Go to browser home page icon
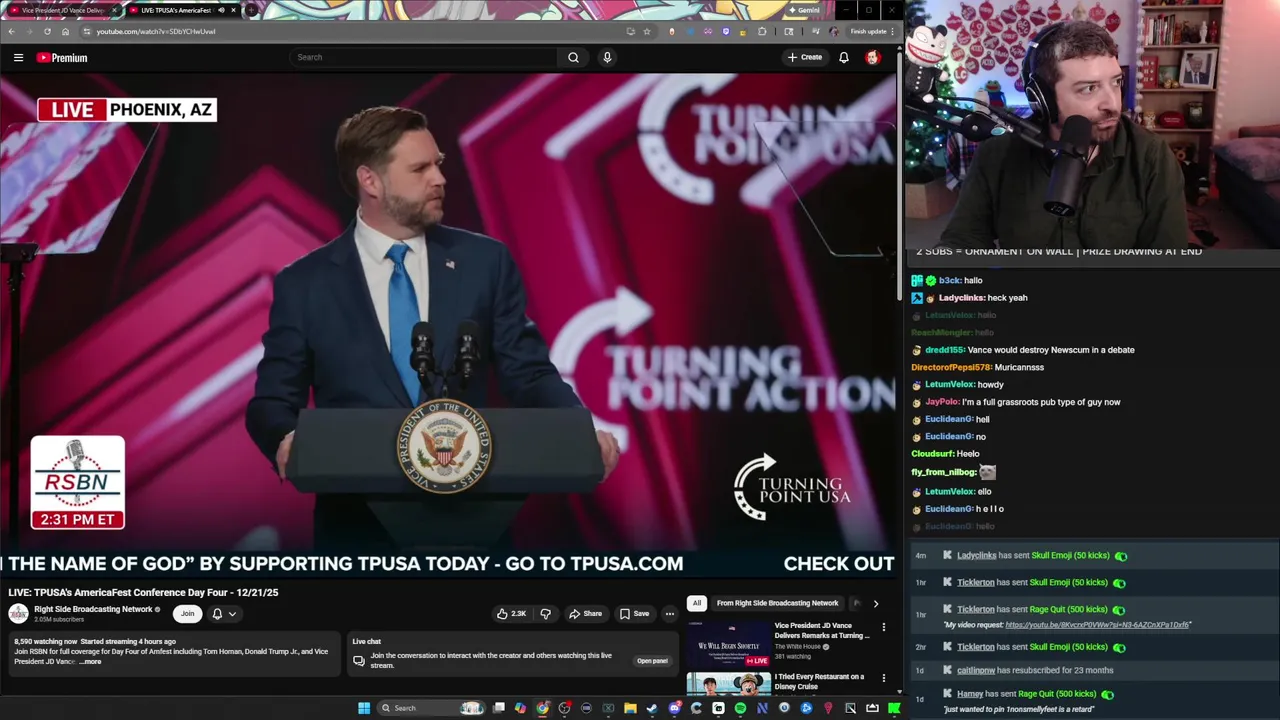The height and width of the screenshot is (720, 1280). [x=65, y=31]
